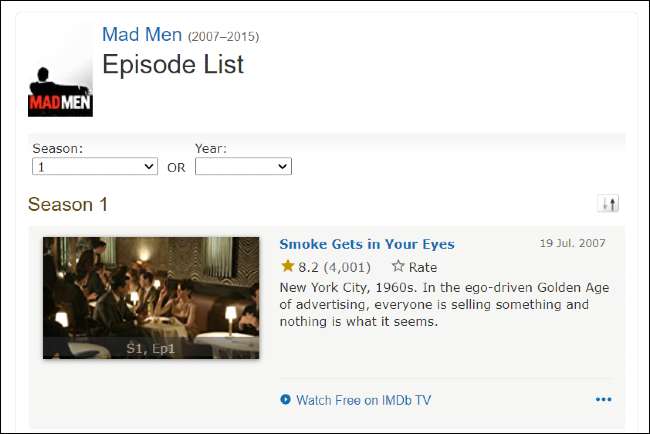Click the S1, Ep1 label on the thumbnail
The image size is (650, 434).
point(151,348)
